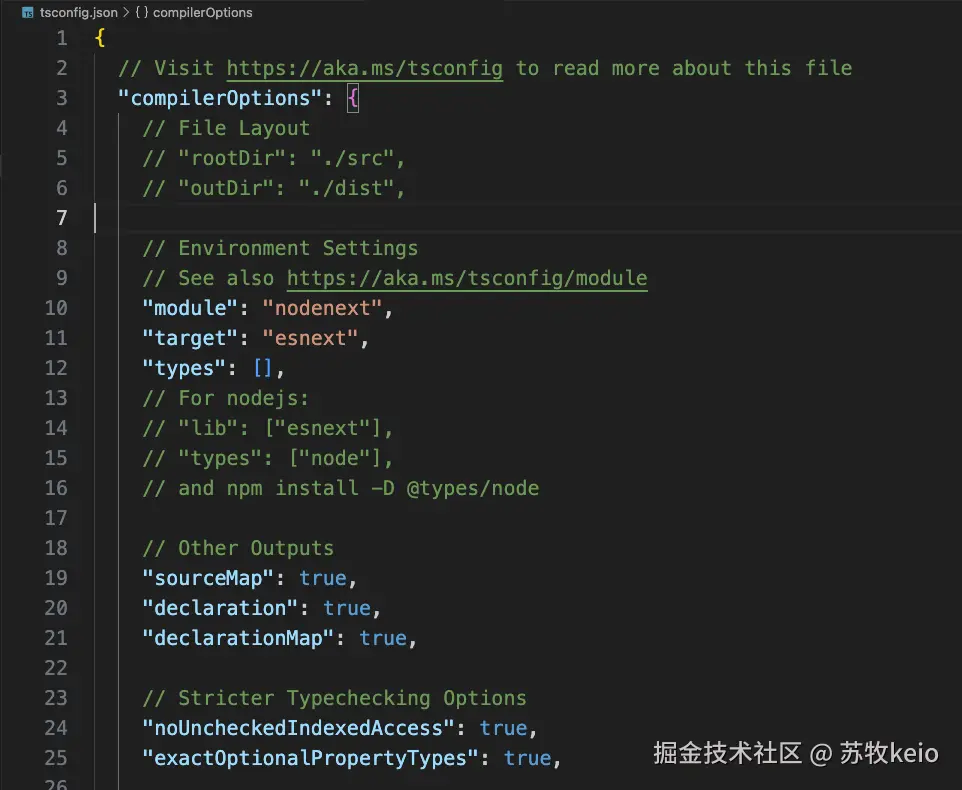The width and height of the screenshot is (962, 790).
Task: Click the true value for declarationMap
Action: [x=383, y=638]
